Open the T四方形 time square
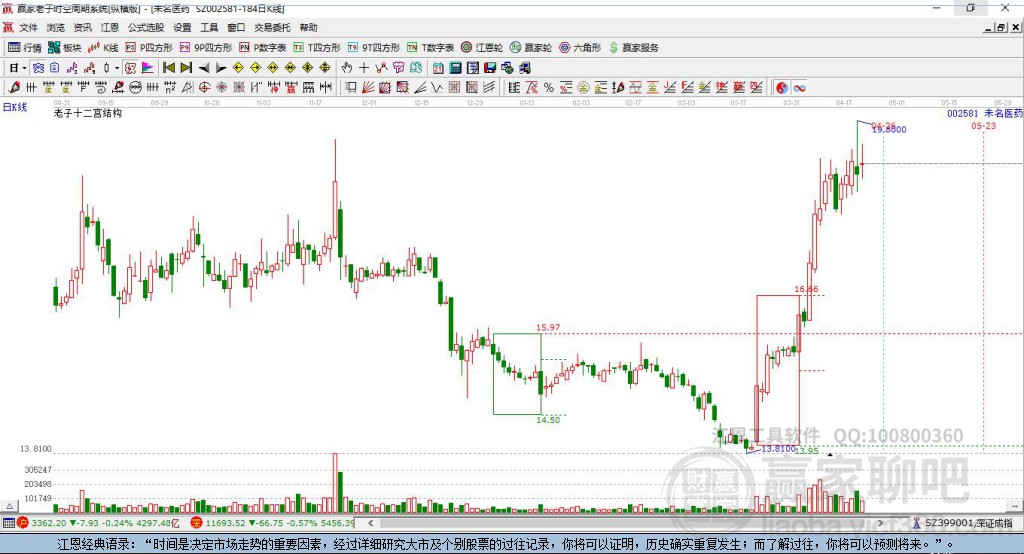This screenshot has height=554, width=1024. click(x=317, y=48)
